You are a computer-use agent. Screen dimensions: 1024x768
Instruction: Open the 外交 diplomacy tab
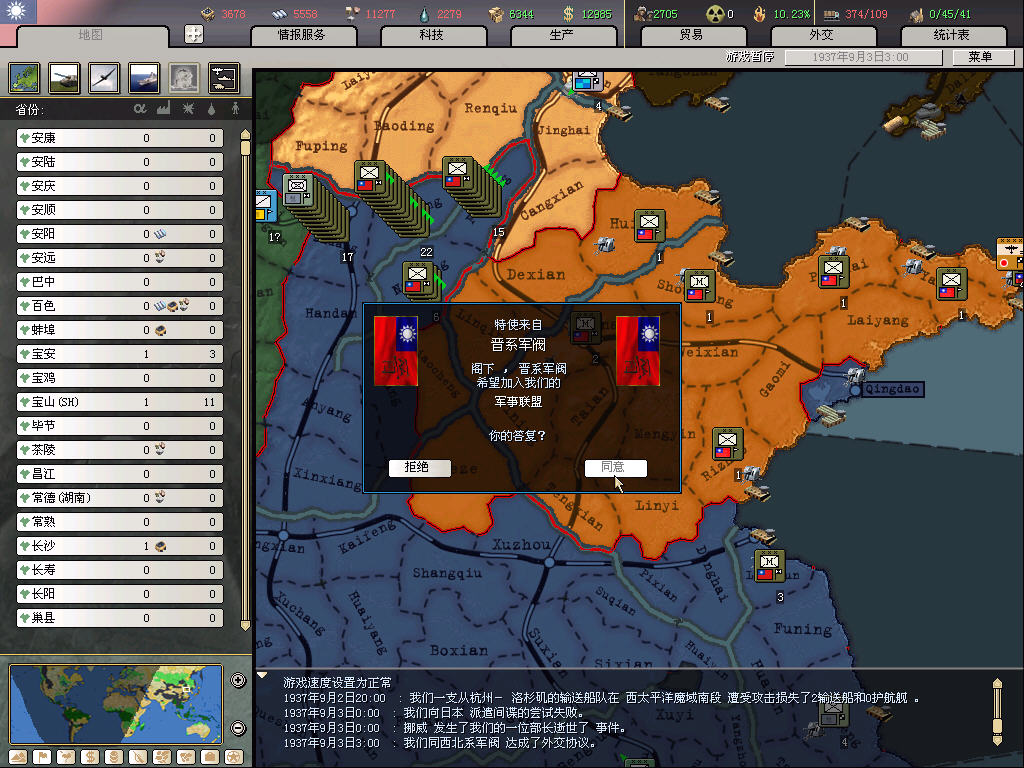(820, 35)
